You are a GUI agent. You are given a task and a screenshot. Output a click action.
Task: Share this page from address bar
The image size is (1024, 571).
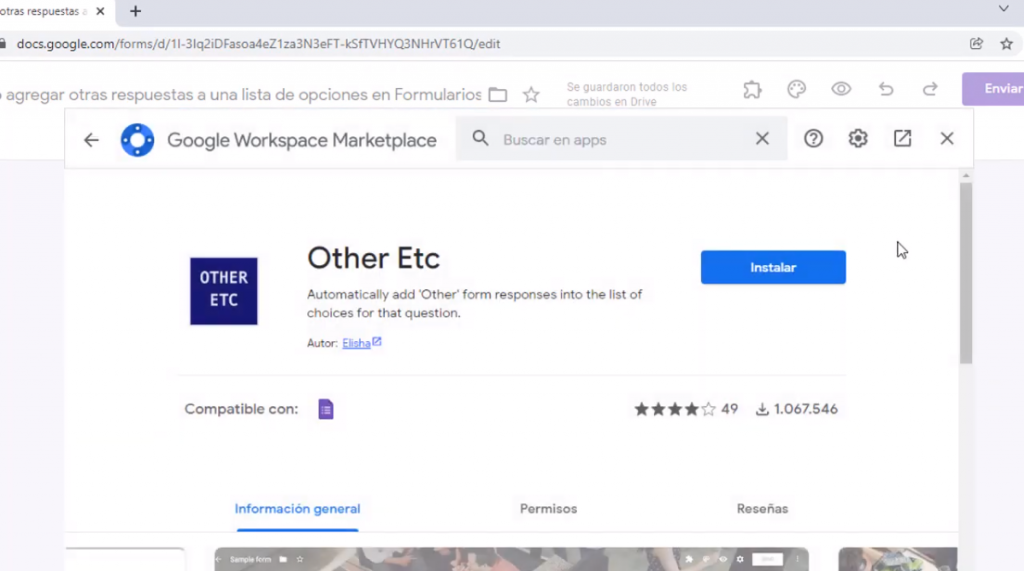[976, 44]
